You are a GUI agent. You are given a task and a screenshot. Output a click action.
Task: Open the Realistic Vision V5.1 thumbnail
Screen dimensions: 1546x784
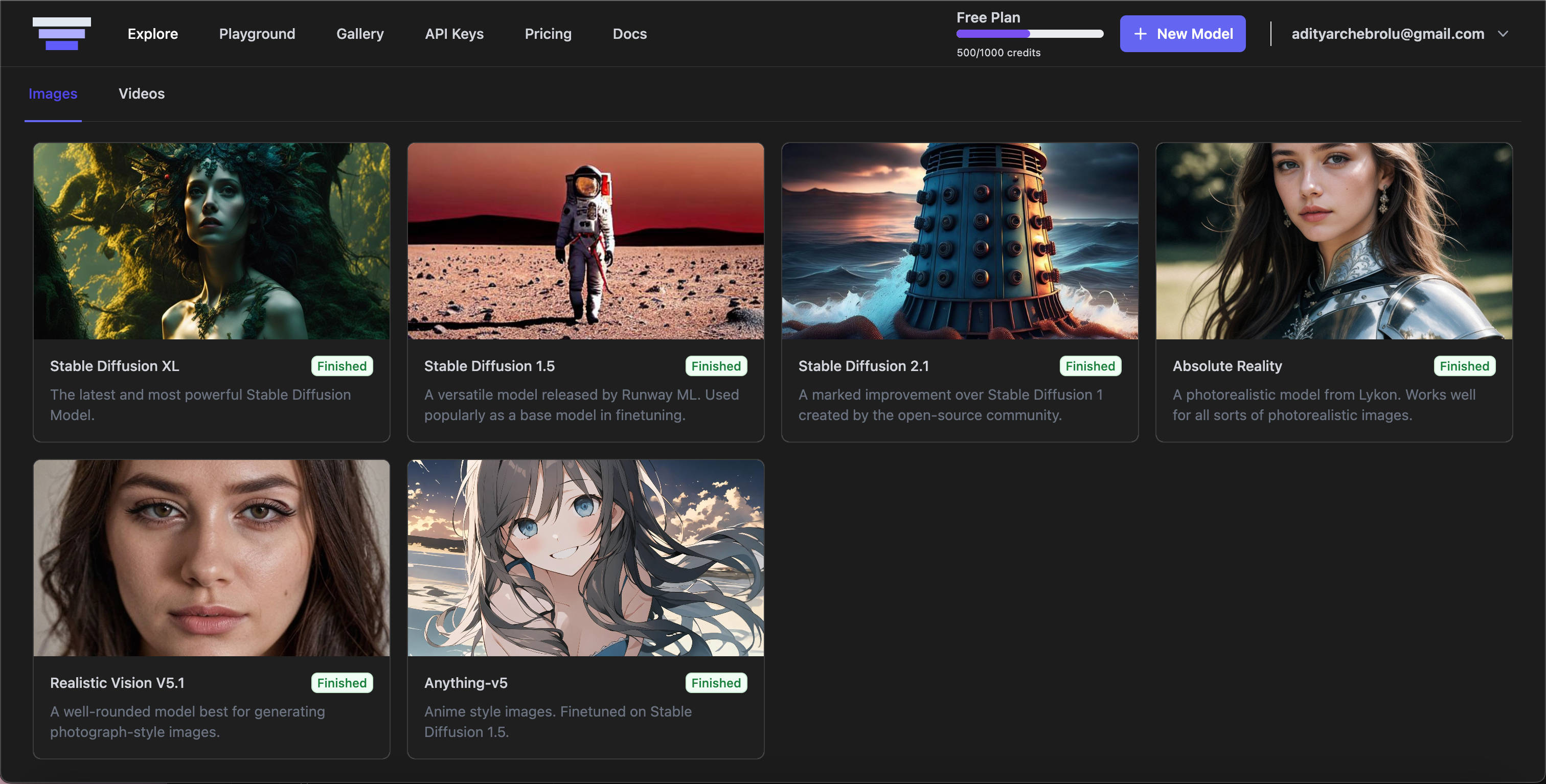[211, 557]
